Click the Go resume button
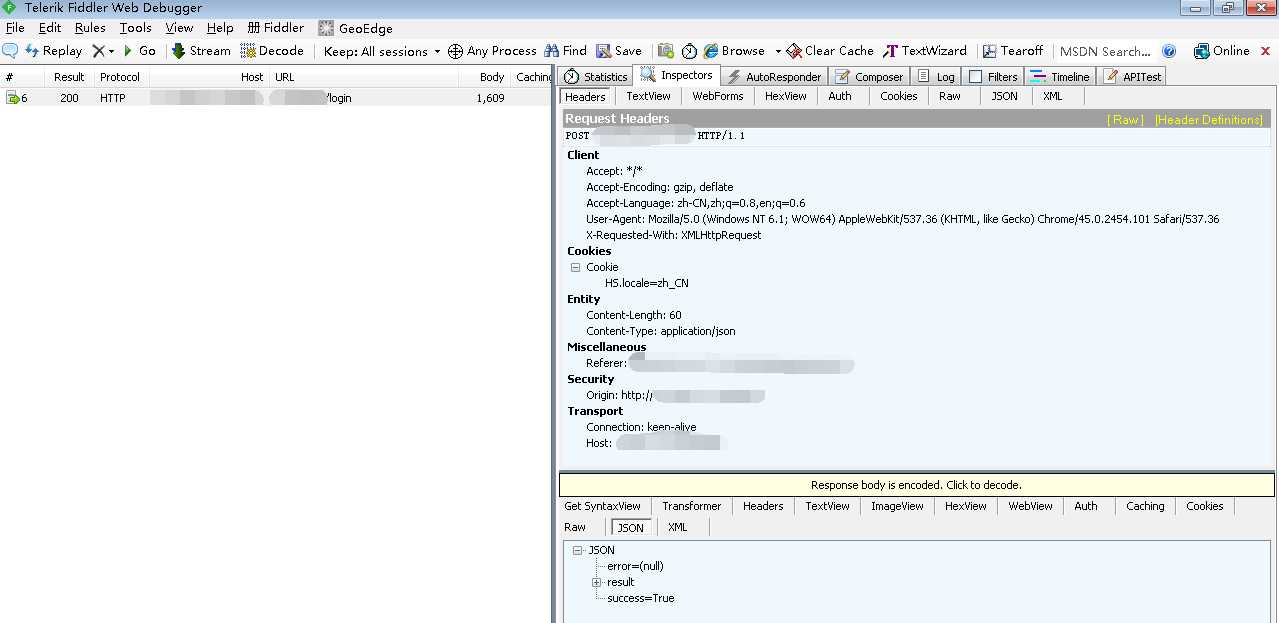The image size is (1279, 623). click(139, 51)
